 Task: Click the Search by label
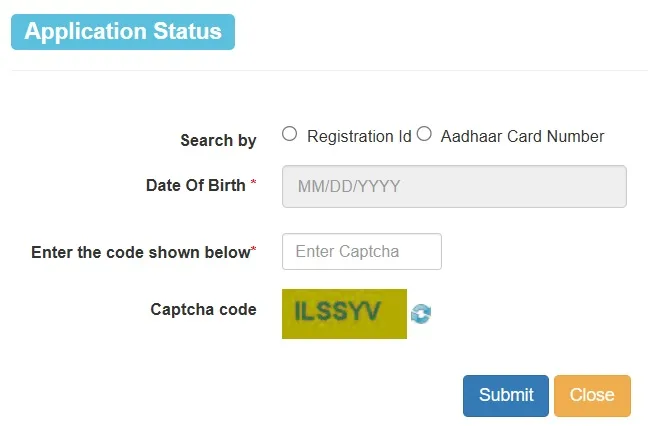coord(218,141)
